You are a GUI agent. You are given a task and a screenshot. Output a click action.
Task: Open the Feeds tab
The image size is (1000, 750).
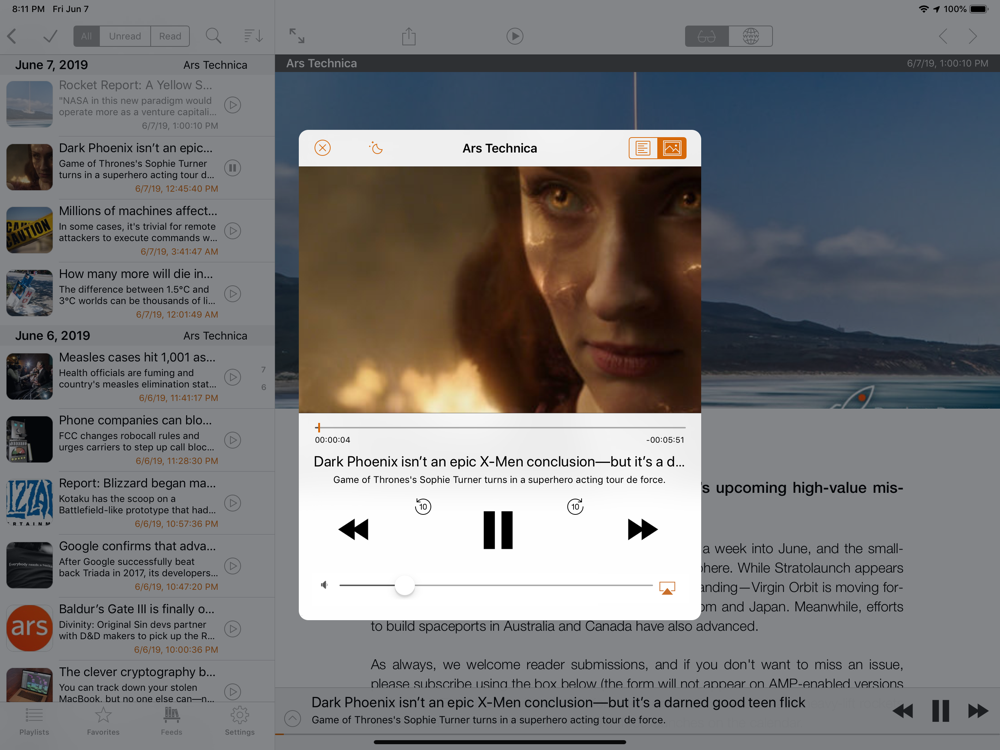click(171, 721)
